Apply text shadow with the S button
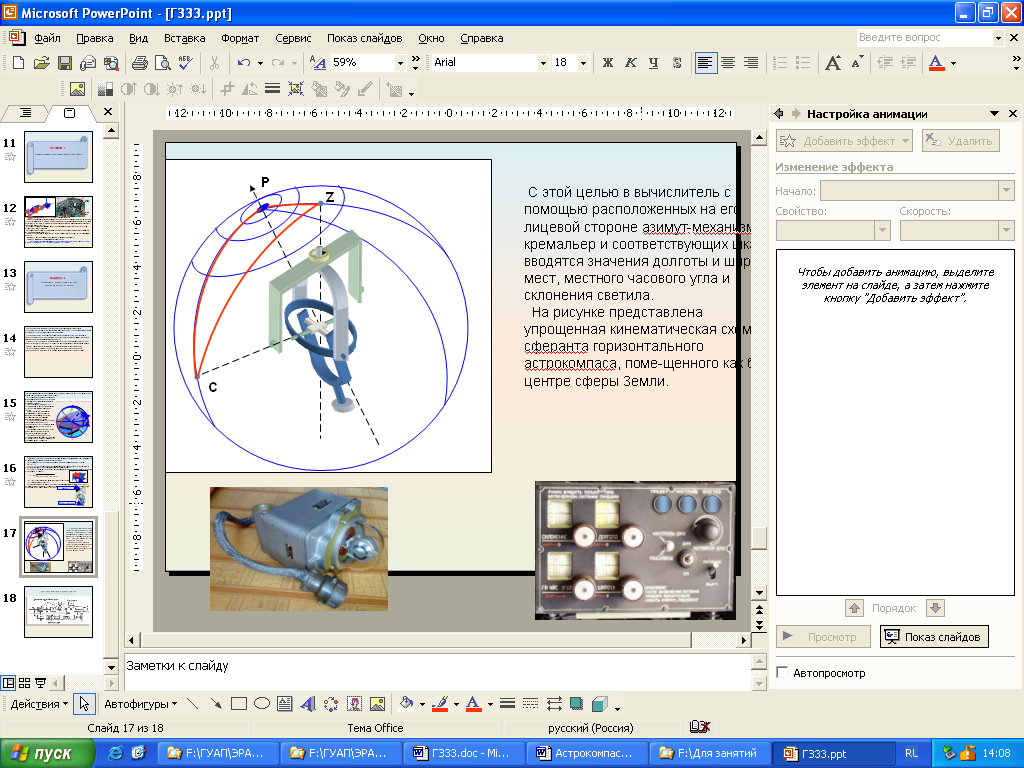 (677, 63)
